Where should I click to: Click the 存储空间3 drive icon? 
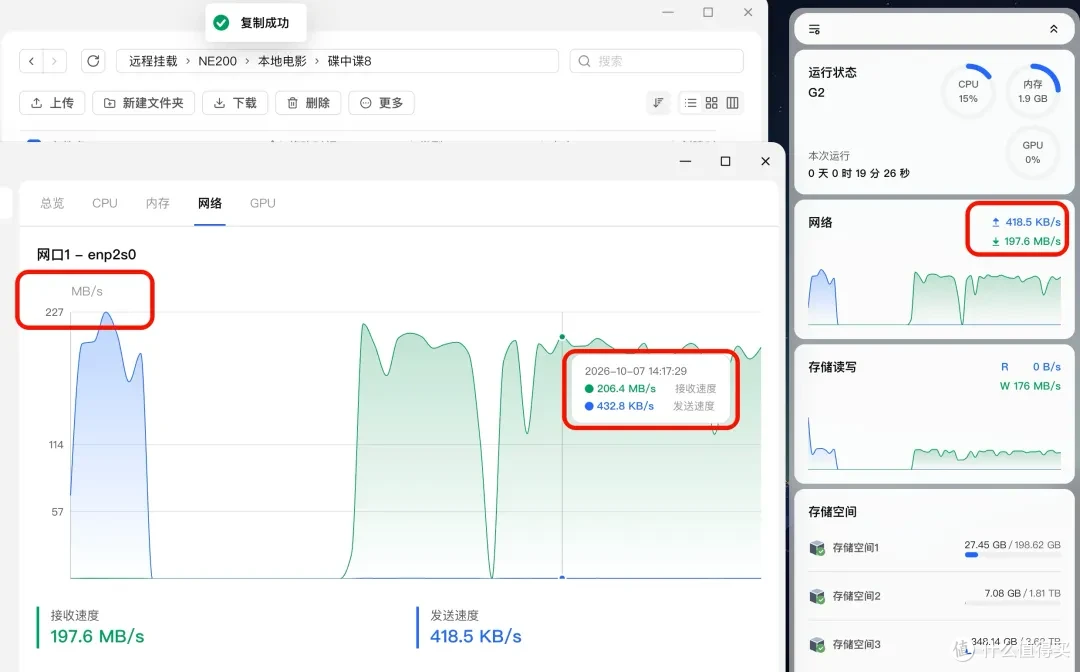pyautogui.click(x=817, y=644)
